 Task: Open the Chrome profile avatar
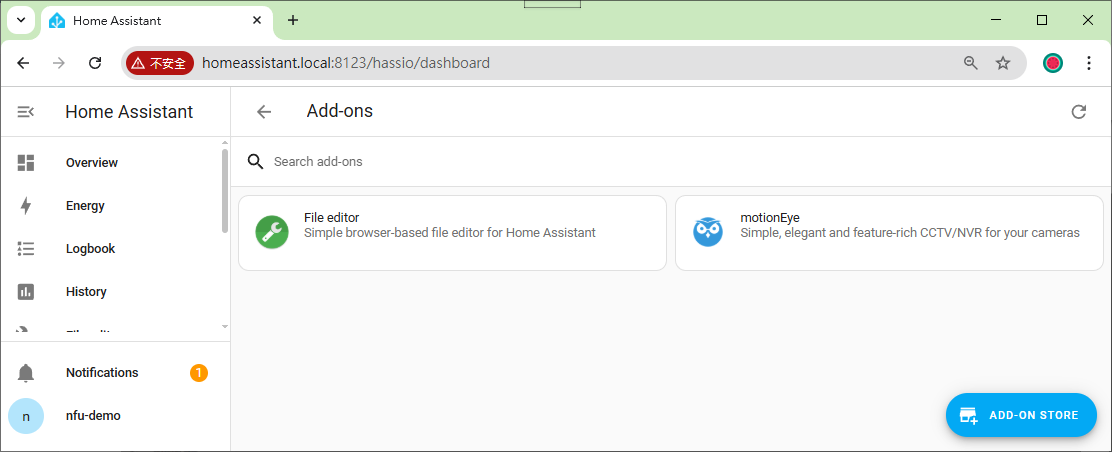[x=1053, y=63]
